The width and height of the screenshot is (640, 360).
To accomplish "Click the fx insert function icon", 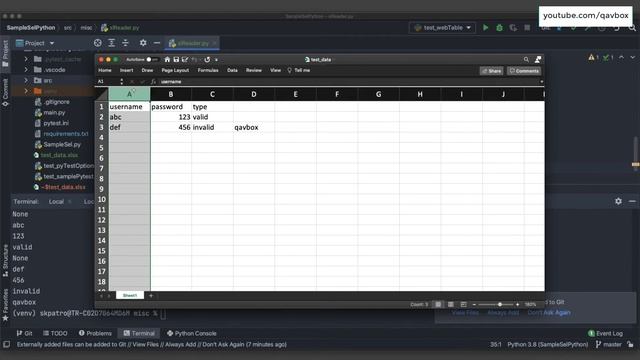I will [153, 82].
